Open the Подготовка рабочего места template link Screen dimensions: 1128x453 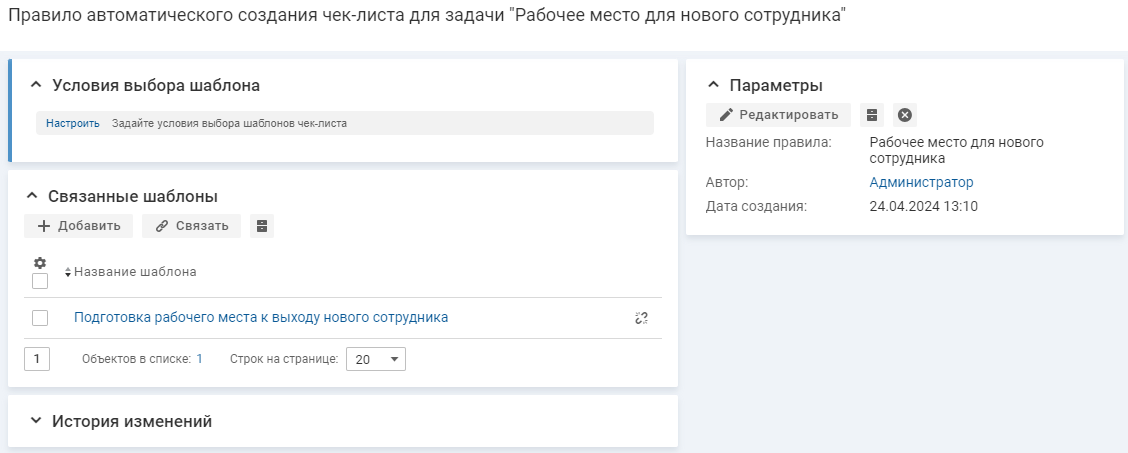(261, 318)
